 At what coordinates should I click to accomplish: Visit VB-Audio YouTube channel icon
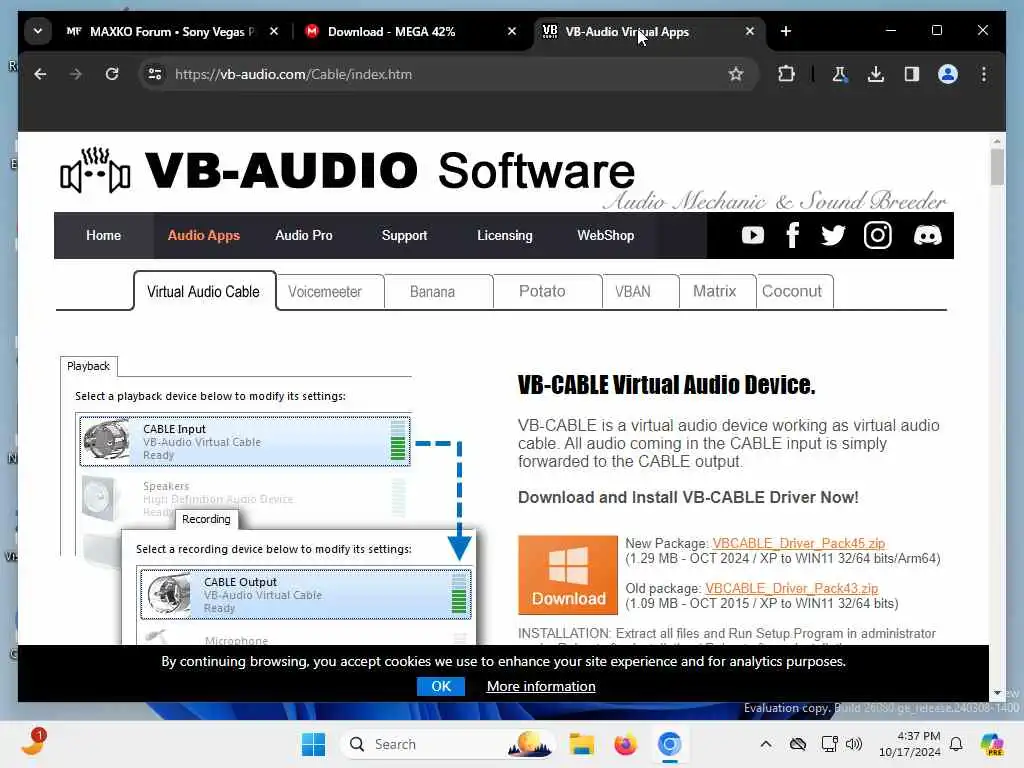click(x=753, y=235)
